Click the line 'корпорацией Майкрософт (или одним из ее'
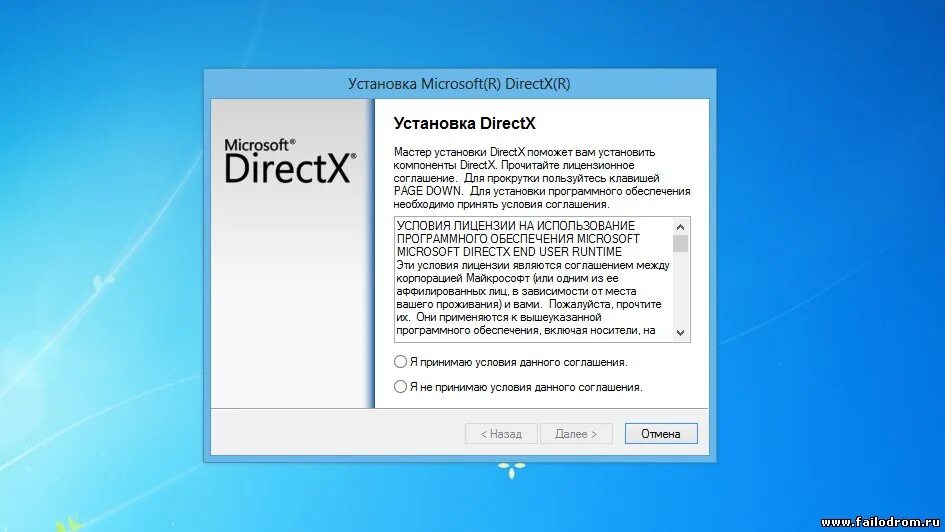945x532 pixels. click(507, 278)
